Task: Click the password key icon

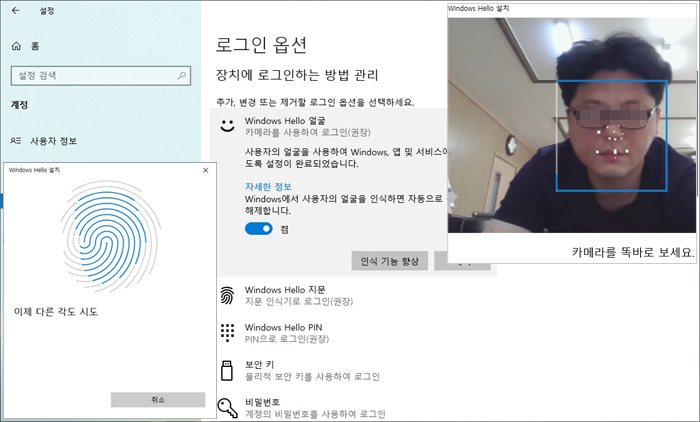Action: (228, 408)
